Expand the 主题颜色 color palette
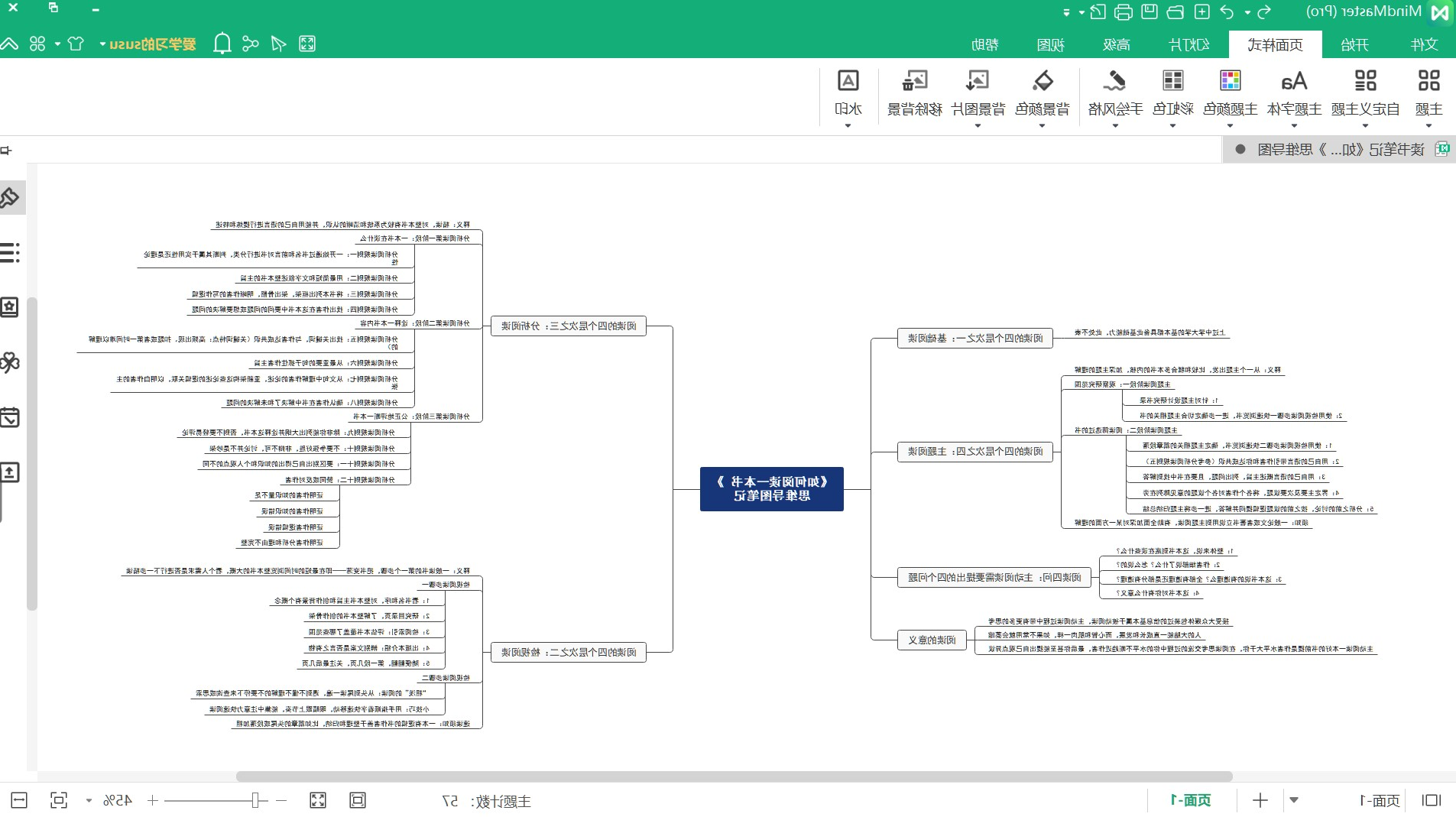Image resolution: width=1456 pixels, height=817 pixels. [x=1230, y=97]
